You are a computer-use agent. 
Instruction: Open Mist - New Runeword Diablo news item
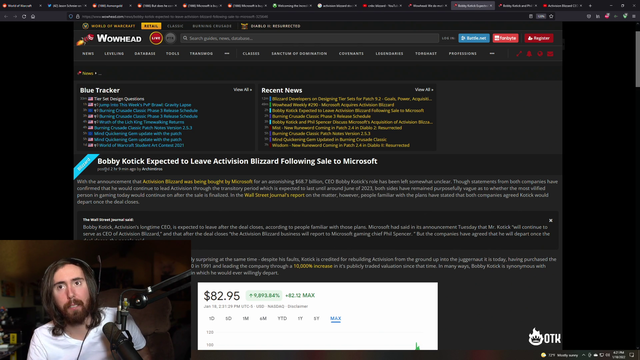337,128
